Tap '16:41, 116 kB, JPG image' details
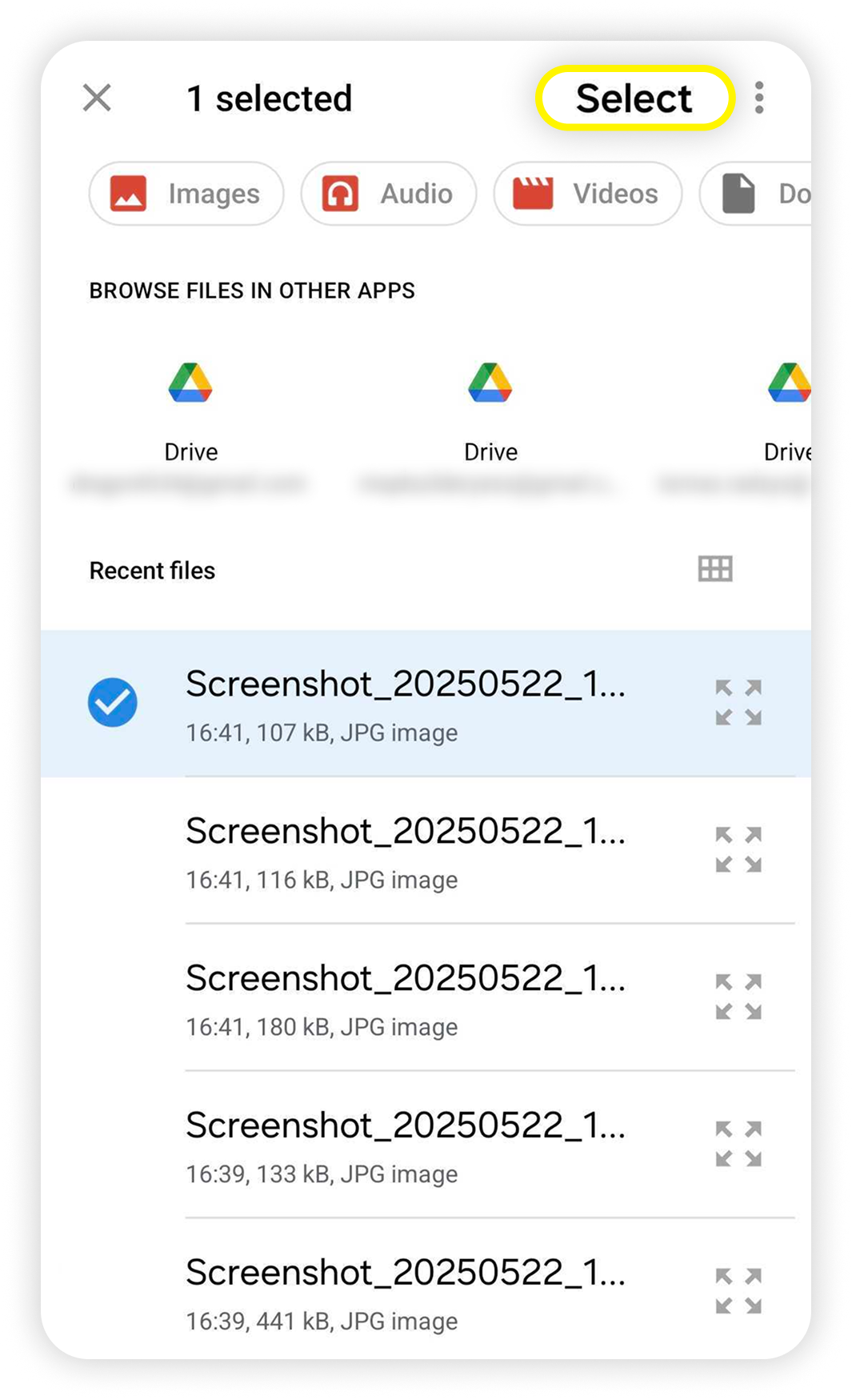This screenshot has width=852, height=1400. 322,881
